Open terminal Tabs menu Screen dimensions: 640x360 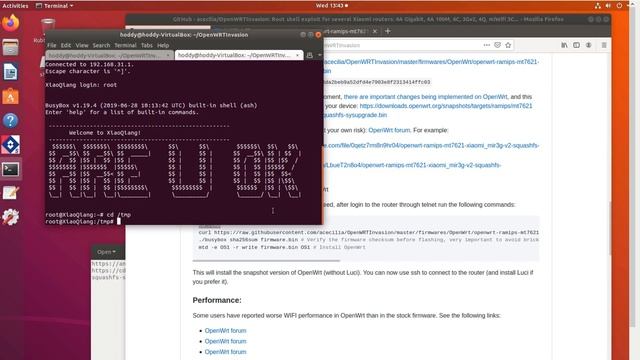(147, 45)
